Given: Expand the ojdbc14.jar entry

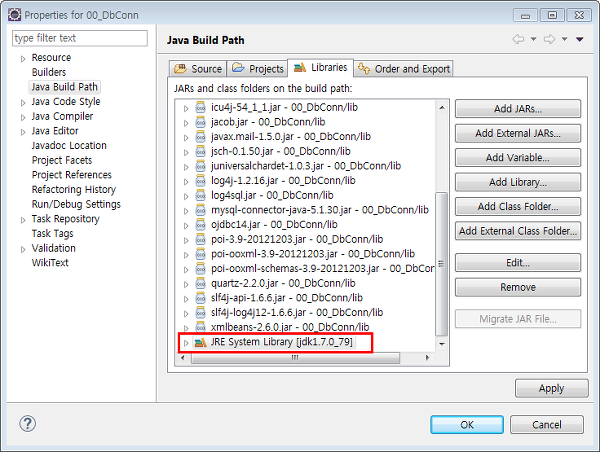Looking at the screenshot, I should pos(186,226).
